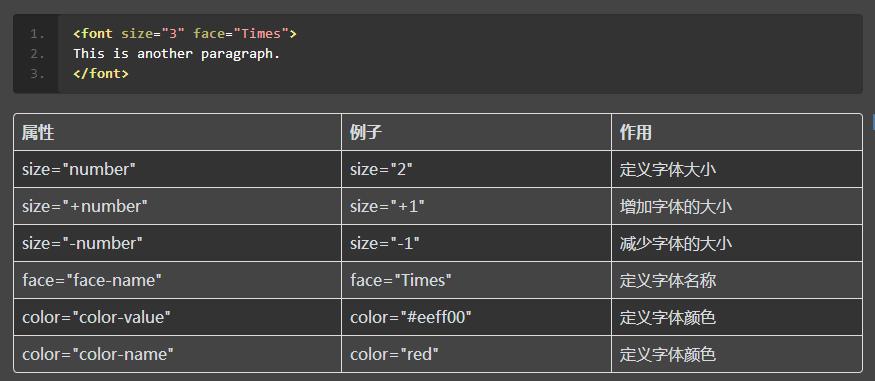Screen dimensions: 875x381
Task: Click the closing '</font>' tag line
Action: (100, 73)
